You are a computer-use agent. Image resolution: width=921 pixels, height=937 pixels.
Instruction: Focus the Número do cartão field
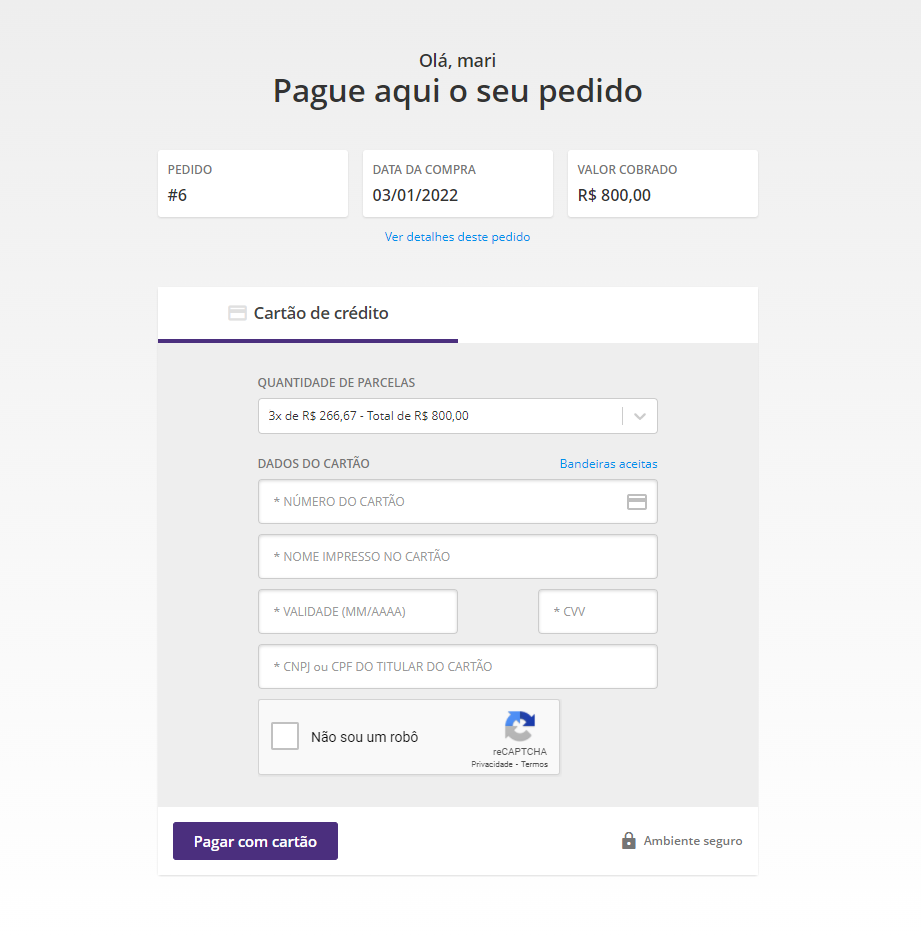click(458, 502)
